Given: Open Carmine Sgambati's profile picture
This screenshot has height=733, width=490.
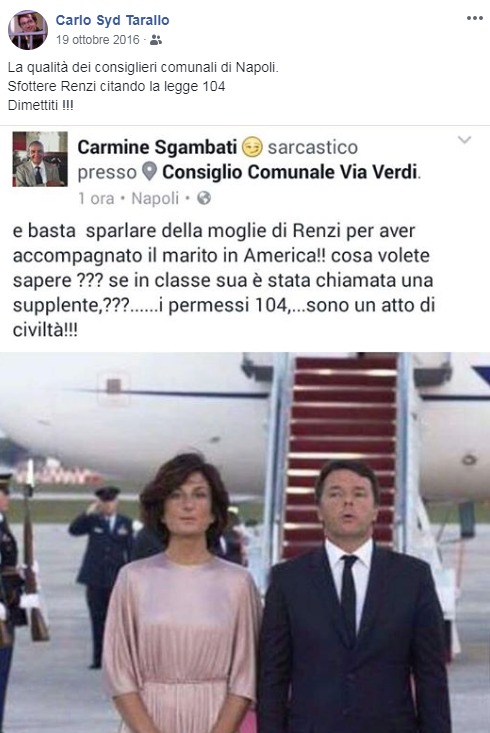Looking at the screenshot, I should tap(40, 159).
